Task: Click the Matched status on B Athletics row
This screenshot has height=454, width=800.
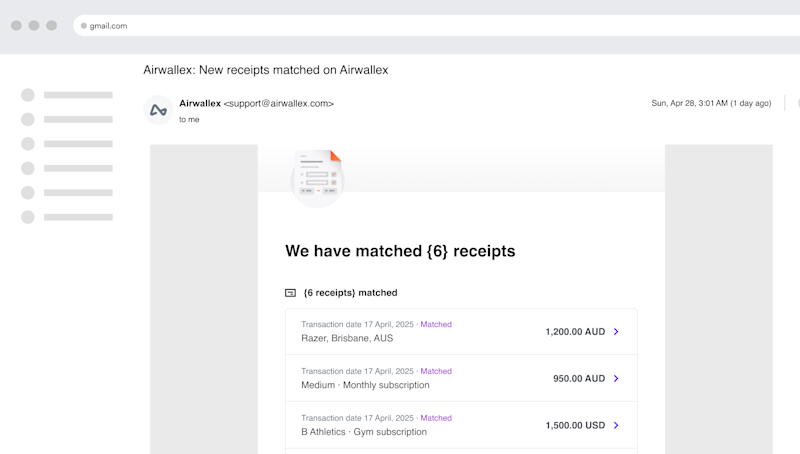Action: tap(436, 418)
